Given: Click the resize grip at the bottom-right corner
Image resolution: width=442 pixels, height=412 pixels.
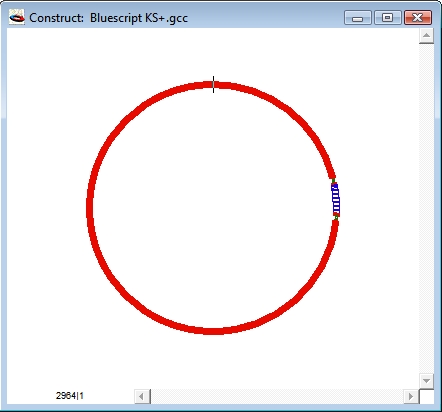Looking at the screenshot, I should pyautogui.click(x=426, y=396).
